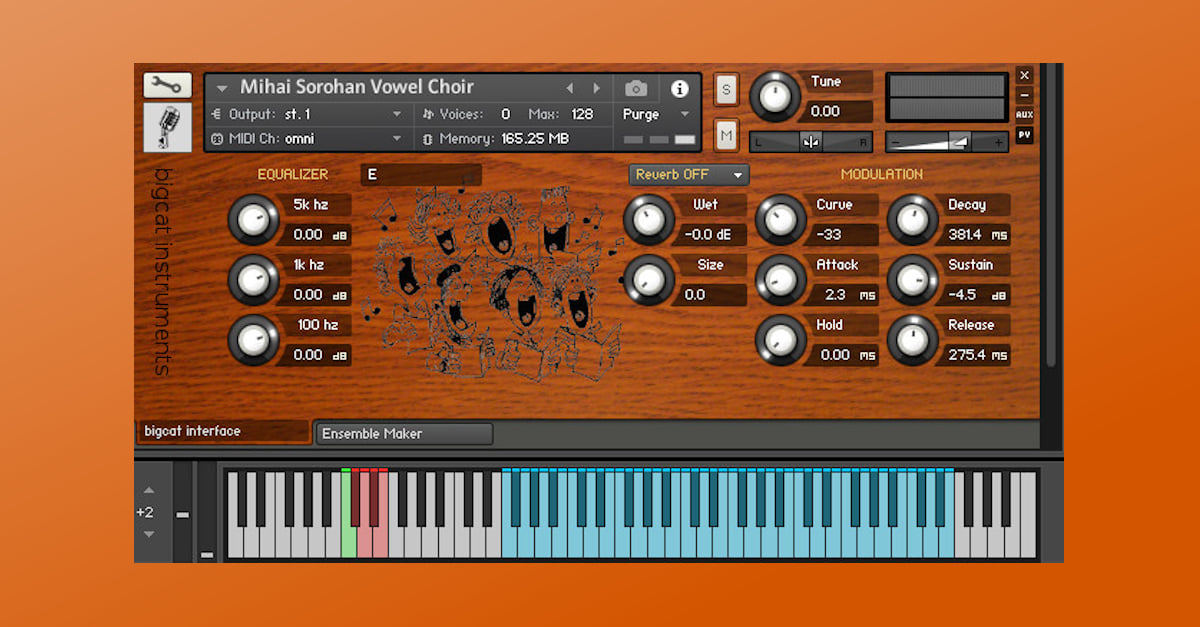
Task: Click the Attack 2.3 ms value
Action: click(844, 295)
